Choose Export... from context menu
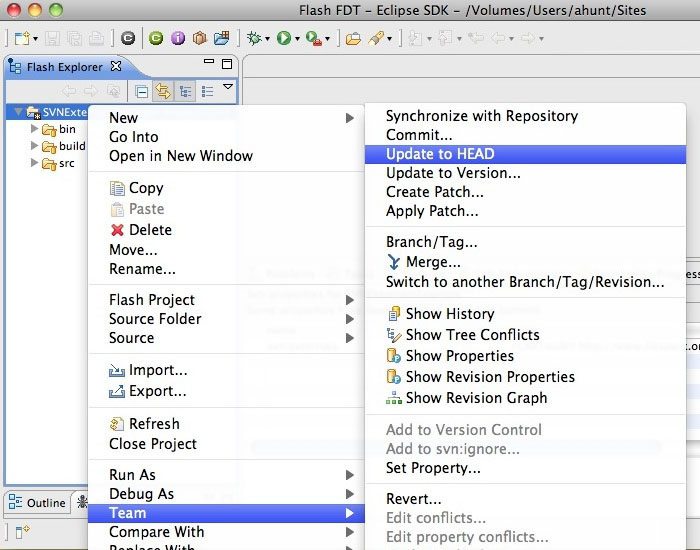The height and width of the screenshot is (550, 700). [226, 391]
